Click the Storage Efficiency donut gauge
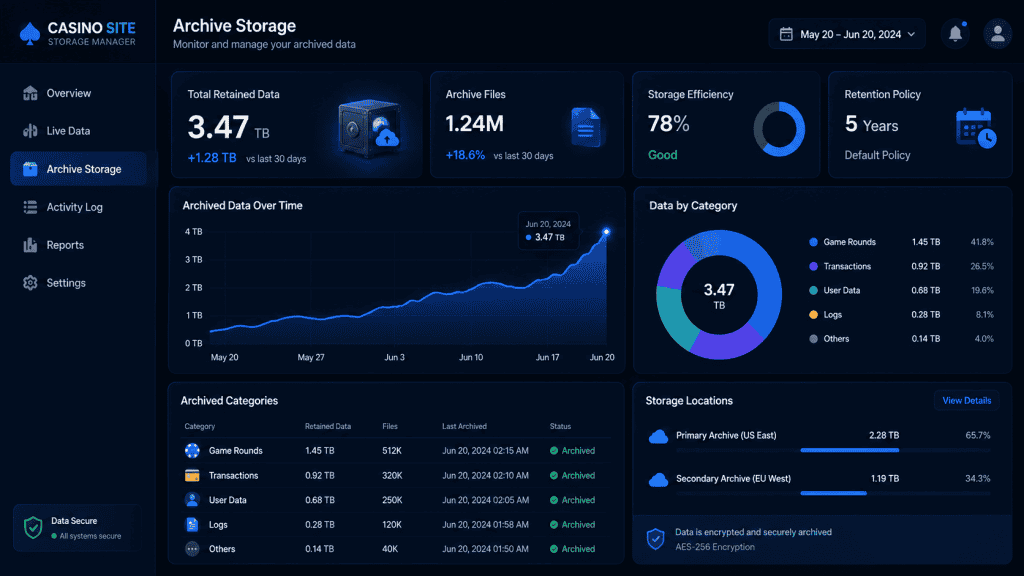 pyautogui.click(x=779, y=129)
